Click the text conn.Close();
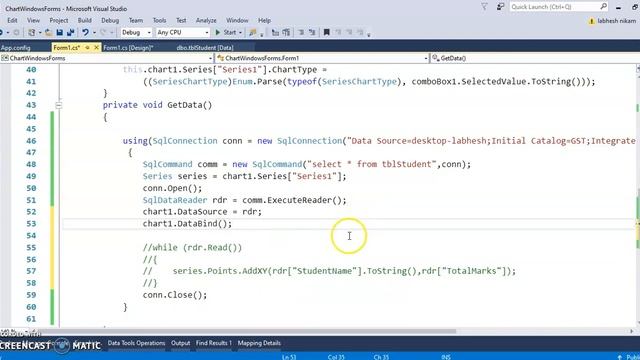Screen dimensions: 640x360 pyautogui.click(x=175, y=295)
